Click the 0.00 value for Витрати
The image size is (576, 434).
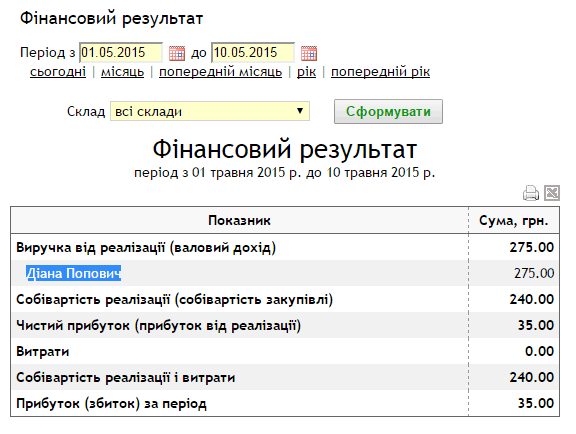click(539, 351)
